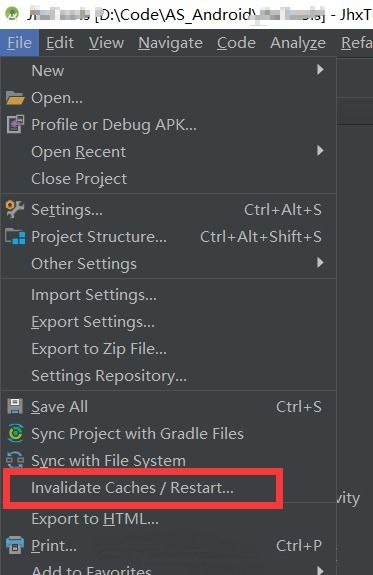Click the Profile or Debug APK icon
This screenshot has height=575, width=373.
coord(15,124)
